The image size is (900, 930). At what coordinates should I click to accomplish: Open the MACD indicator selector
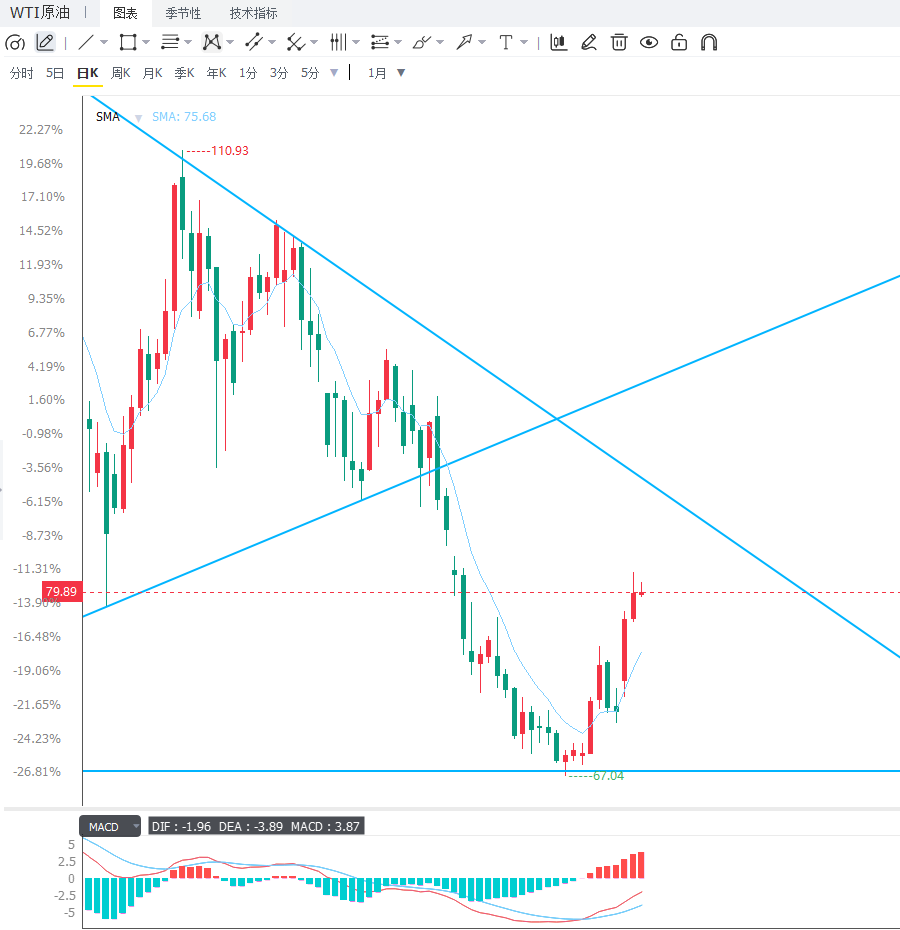click(110, 826)
